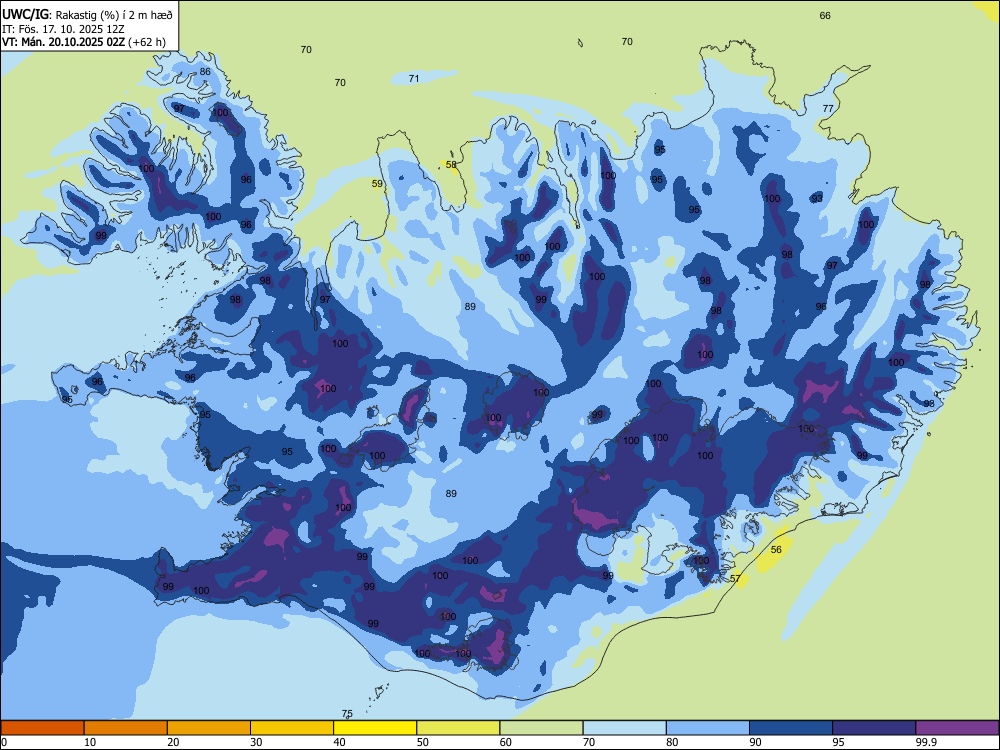Click the '56' humidity value in the yellow patch
The image size is (1000, 750).
point(776,550)
